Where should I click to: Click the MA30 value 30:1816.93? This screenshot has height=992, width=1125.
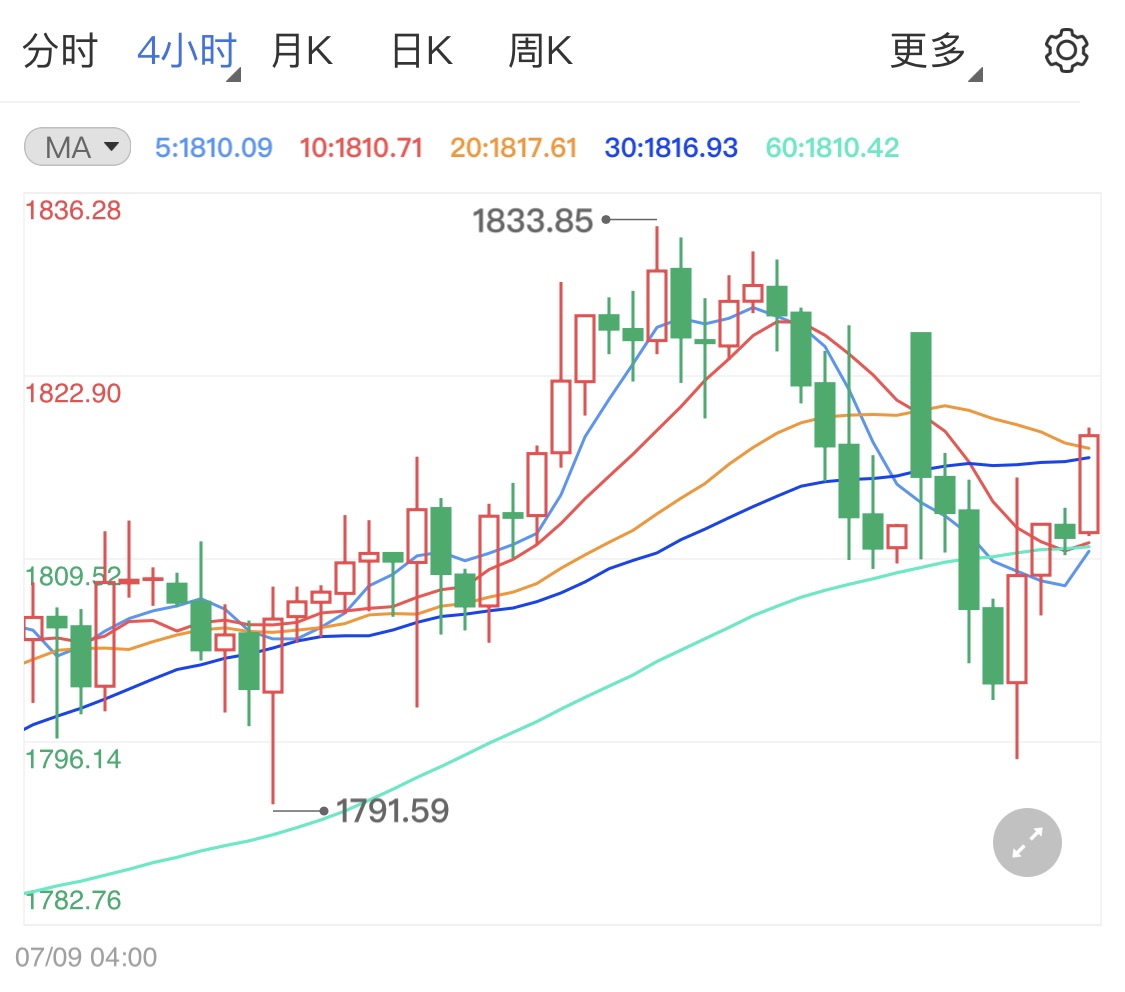click(671, 148)
